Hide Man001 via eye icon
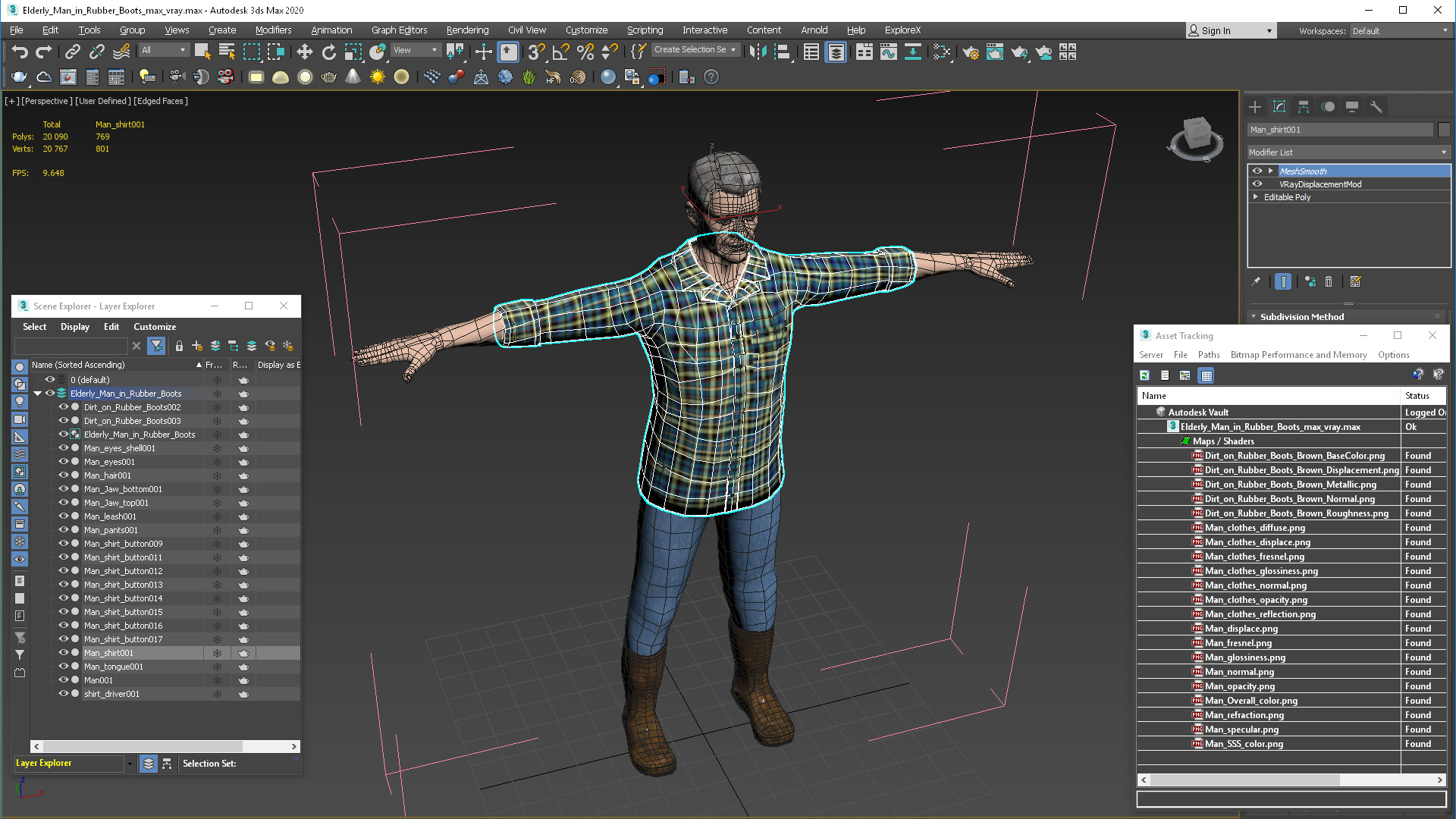This screenshot has width=1456, height=819. coord(64,680)
